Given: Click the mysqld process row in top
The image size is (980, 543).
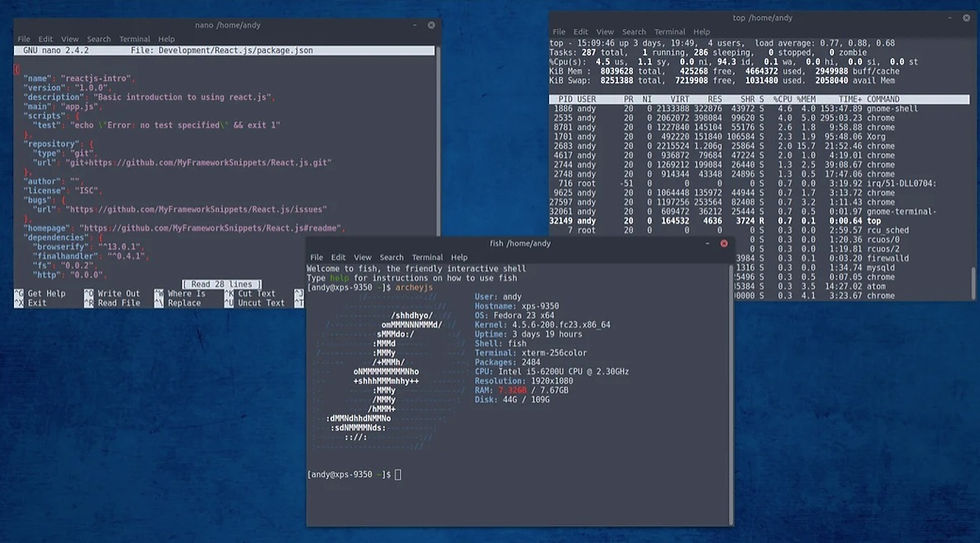Looking at the screenshot, I should (x=852, y=267).
